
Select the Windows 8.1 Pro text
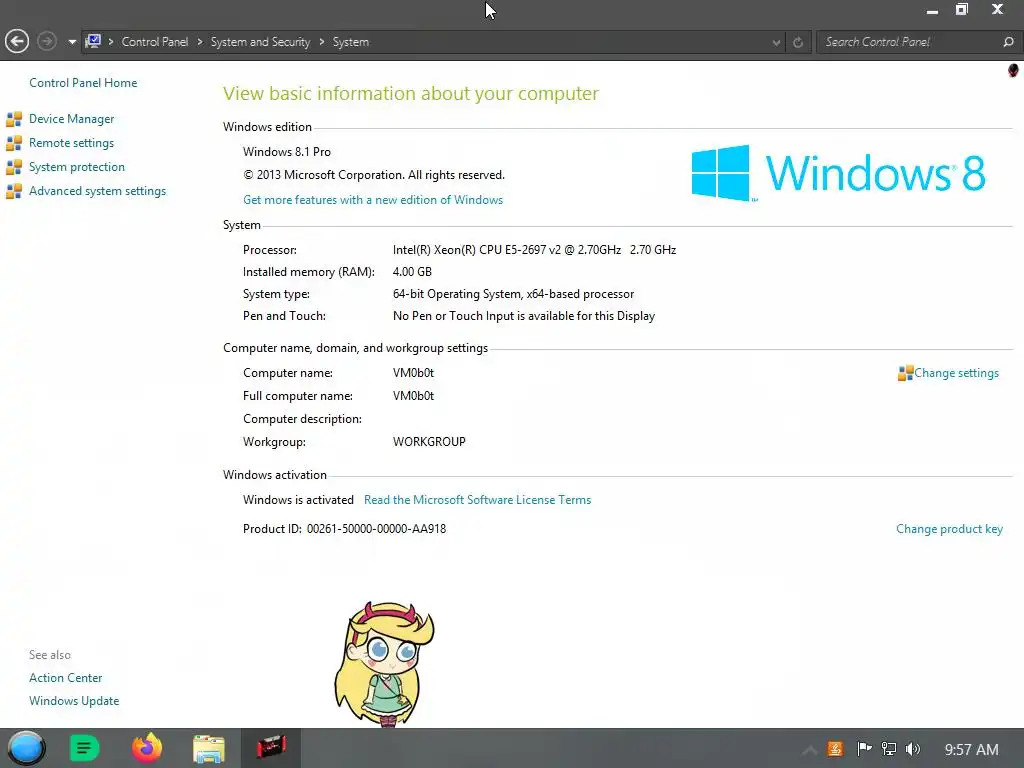[x=287, y=152]
